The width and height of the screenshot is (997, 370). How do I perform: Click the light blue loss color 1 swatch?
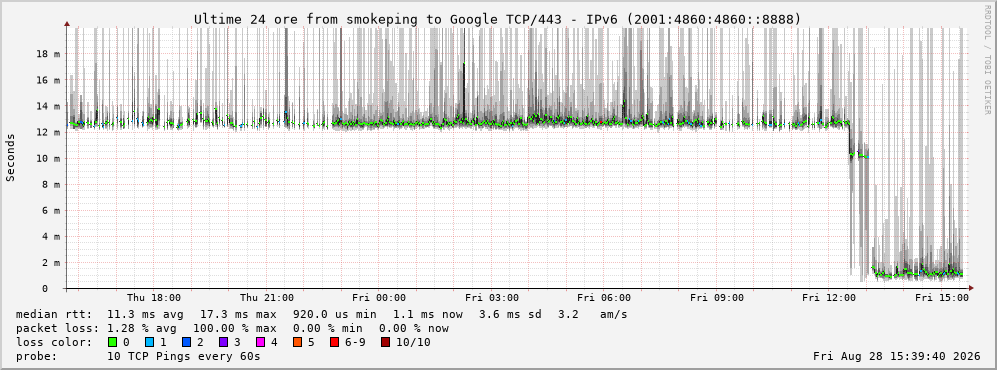tap(149, 343)
